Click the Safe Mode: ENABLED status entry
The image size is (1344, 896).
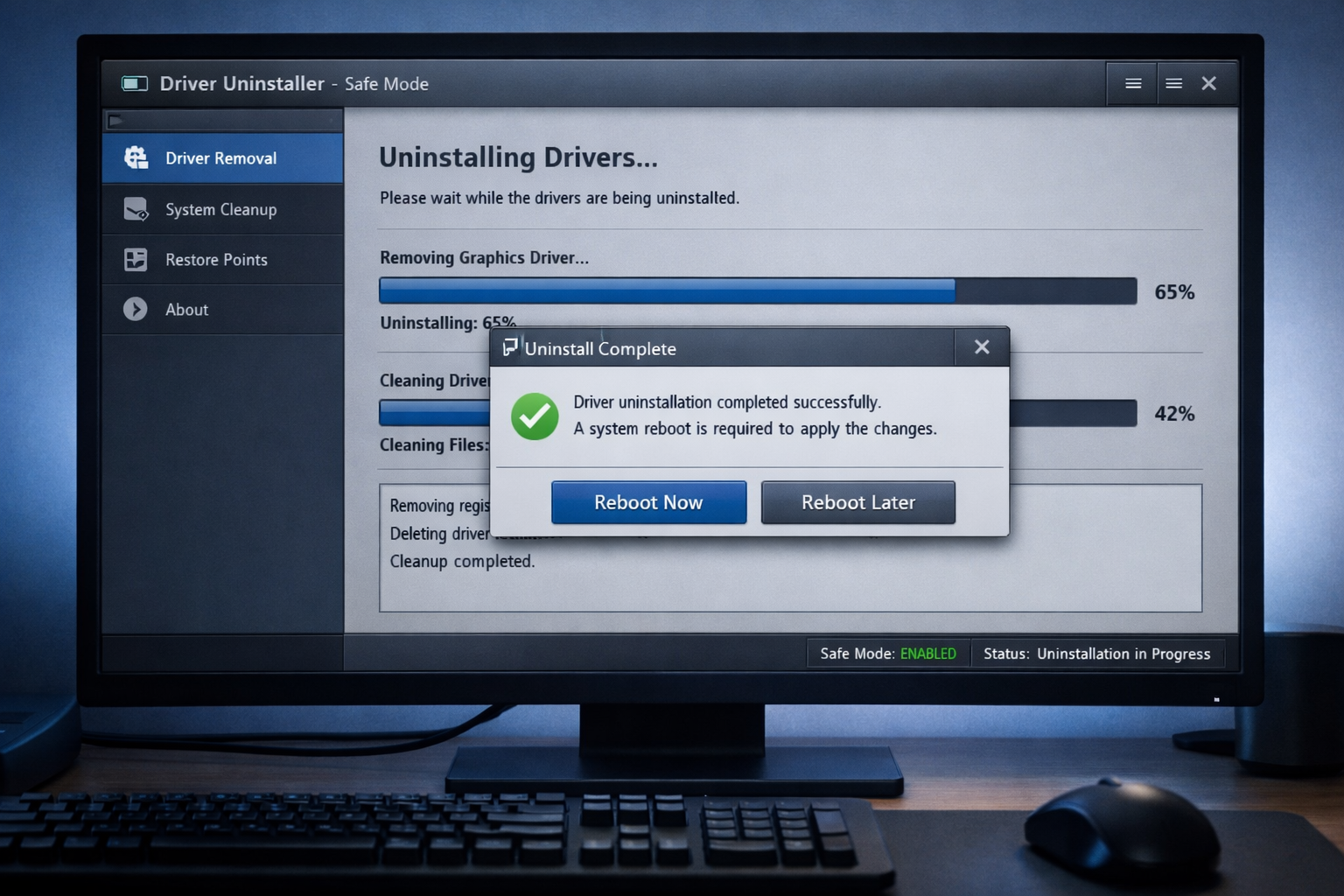point(888,654)
